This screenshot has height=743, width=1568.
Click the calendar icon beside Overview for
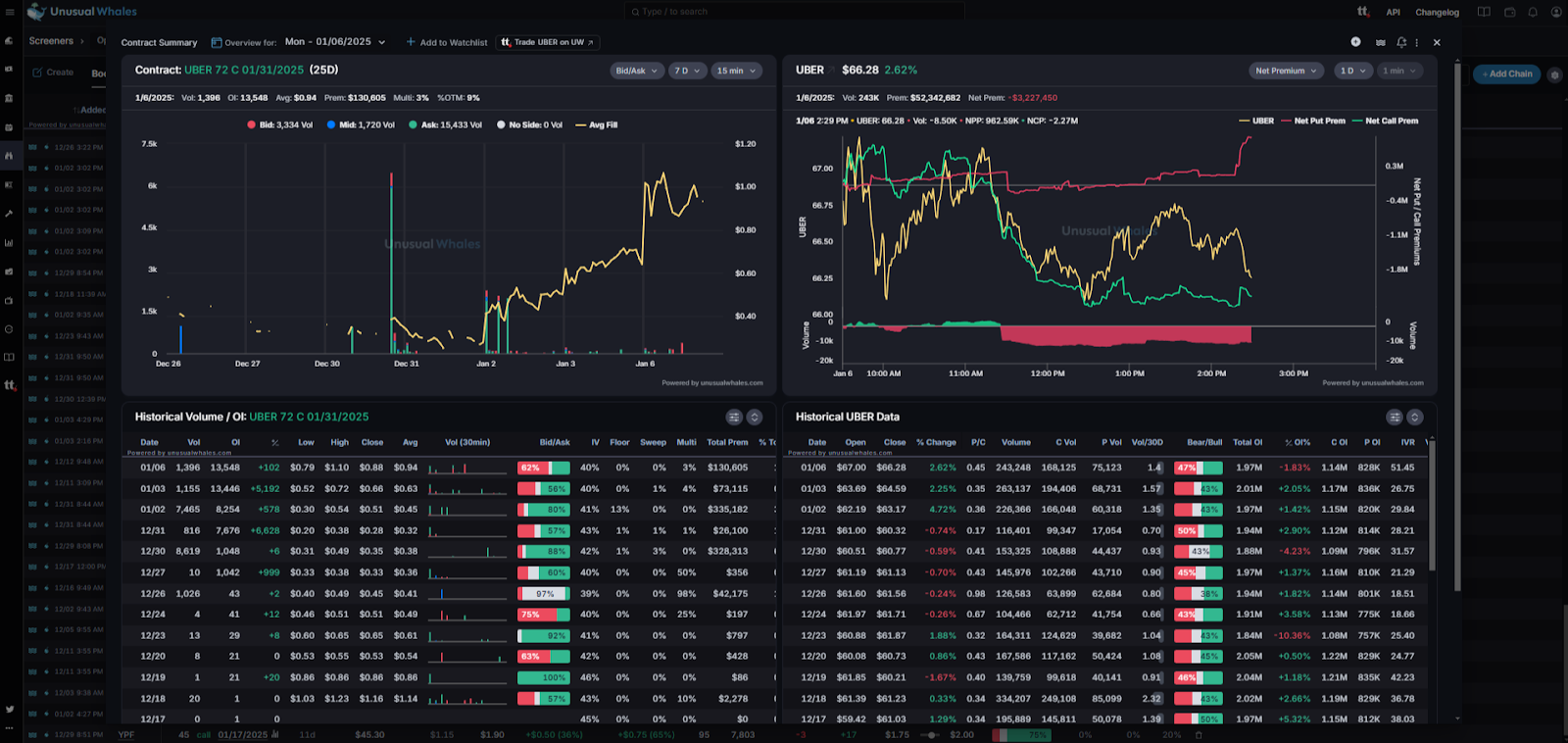pos(217,42)
